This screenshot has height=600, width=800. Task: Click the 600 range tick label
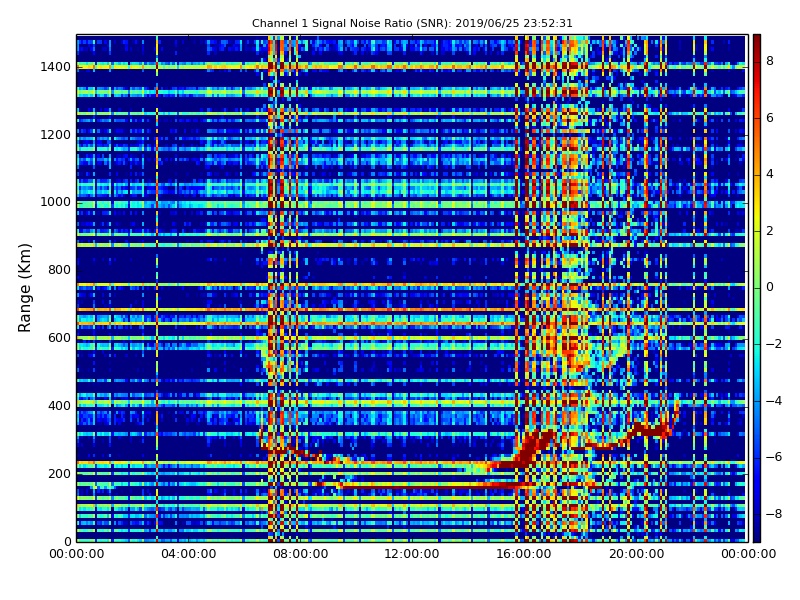pyautogui.click(x=59, y=338)
